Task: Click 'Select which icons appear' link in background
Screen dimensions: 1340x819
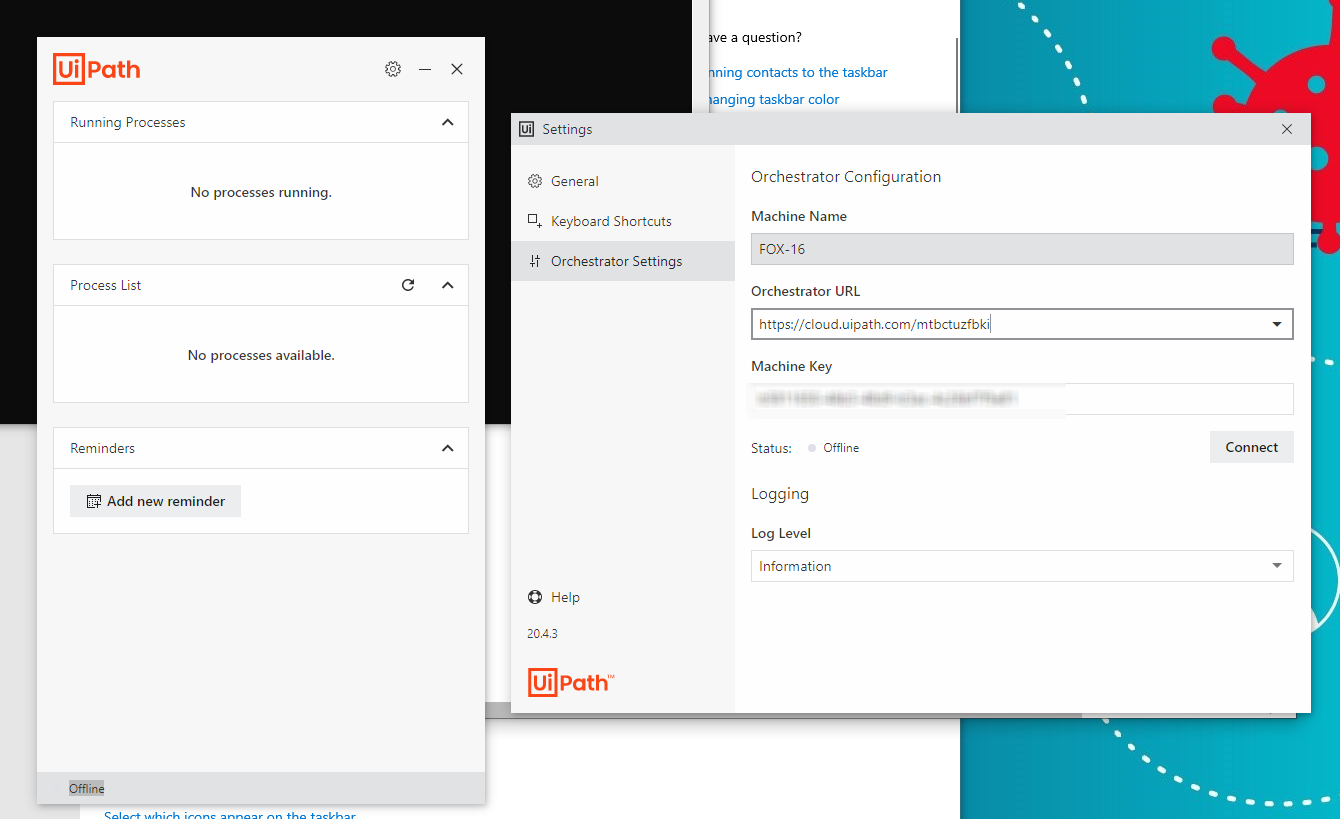Action: (x=230, y=814)
